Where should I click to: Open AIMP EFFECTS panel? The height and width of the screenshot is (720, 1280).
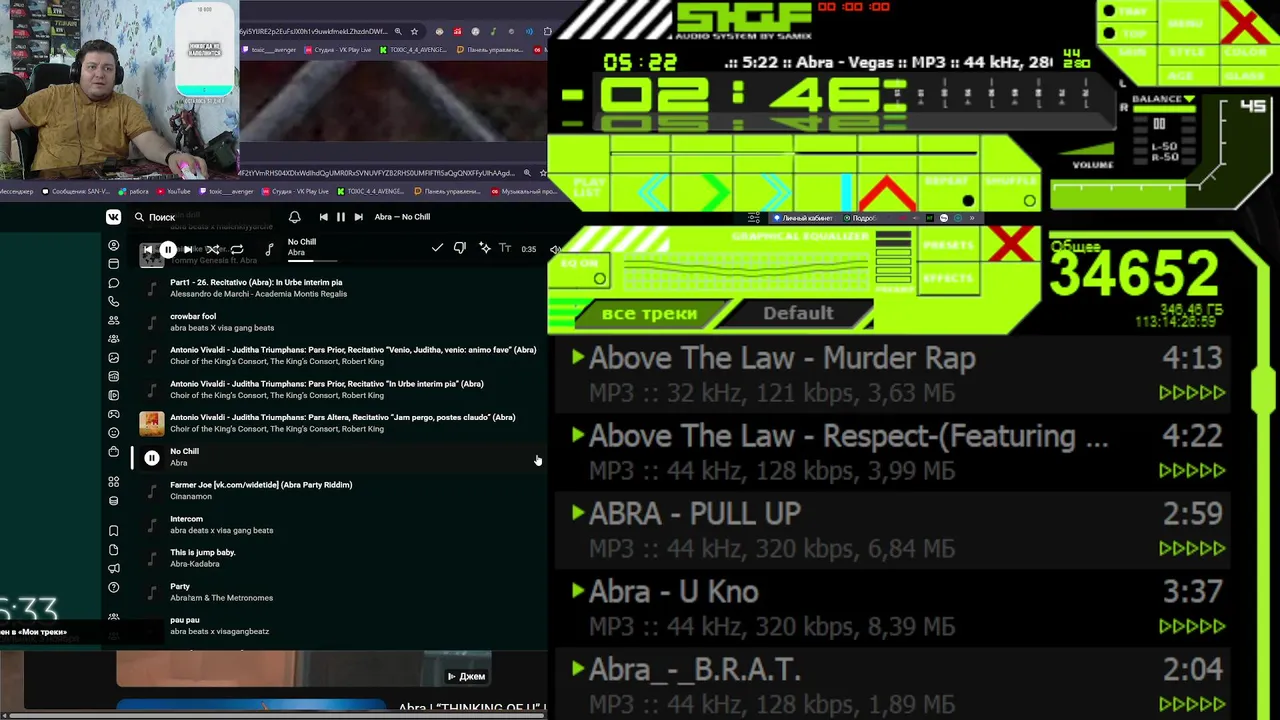(949, 278)
